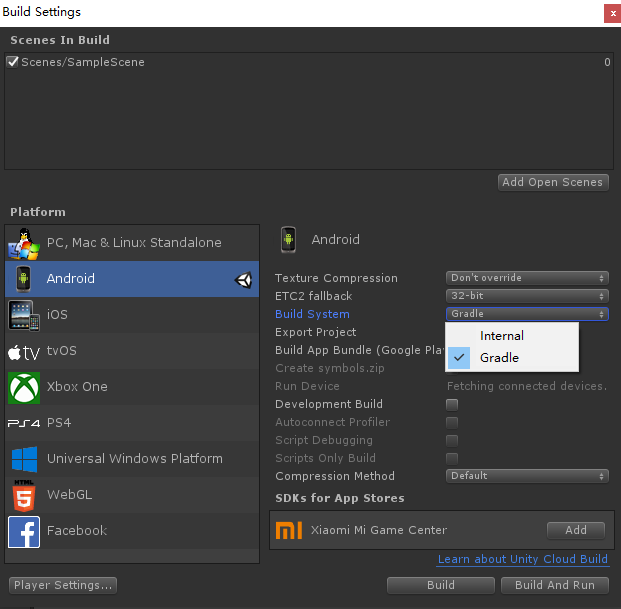Select Gradle in the Build System menu

(x=500, y=357)
